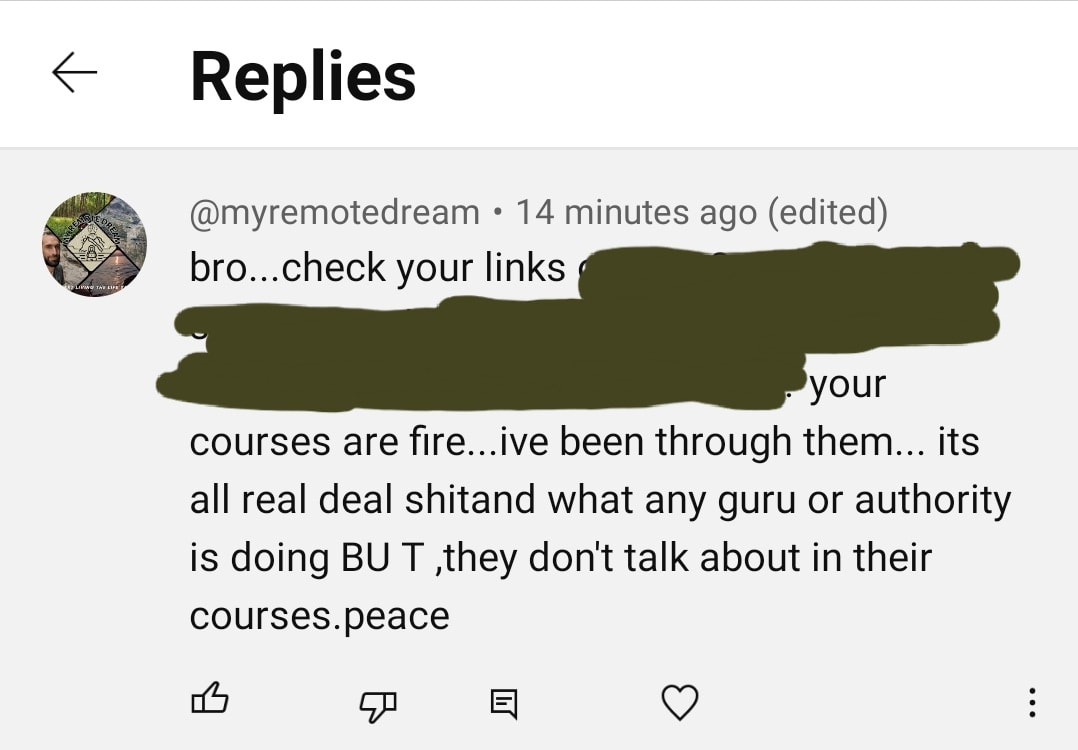Tap the reply comment icon

[504, 703]
